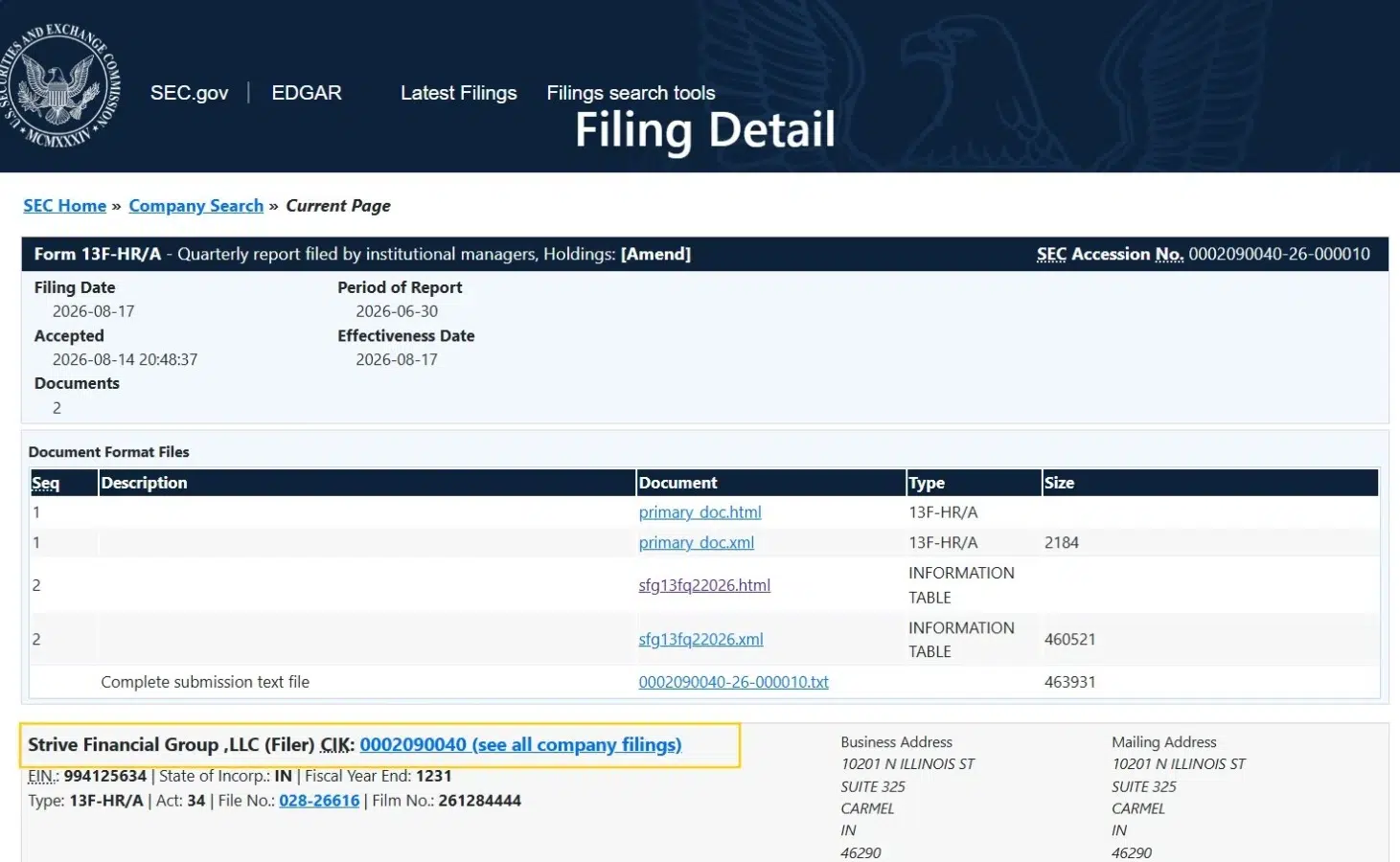This screenshot has width=1400, height=862.
Task: Click the Business Address heading
Action: pyautogui.click(x=896, y=742)
